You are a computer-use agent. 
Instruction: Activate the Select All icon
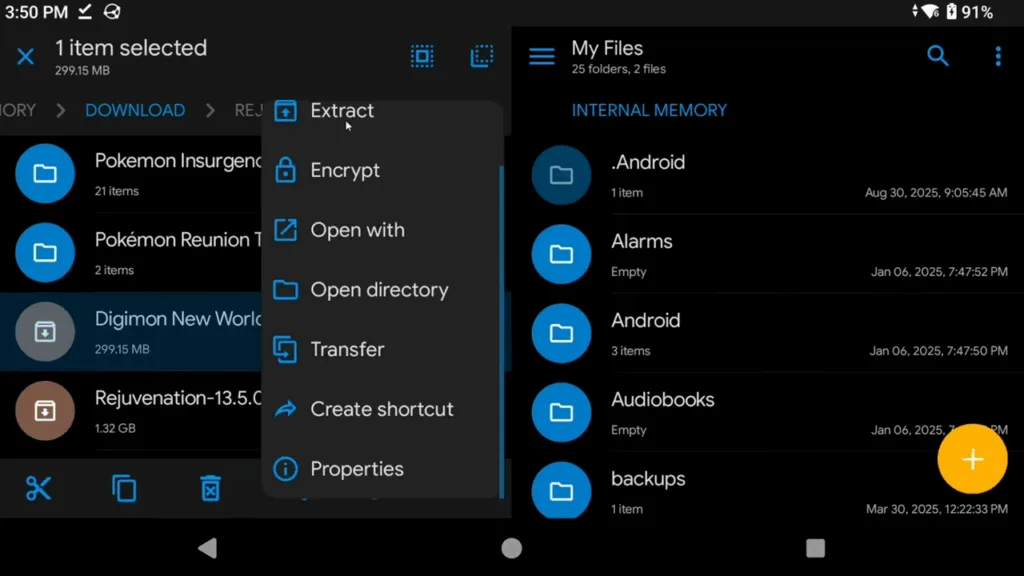(422, 56)
